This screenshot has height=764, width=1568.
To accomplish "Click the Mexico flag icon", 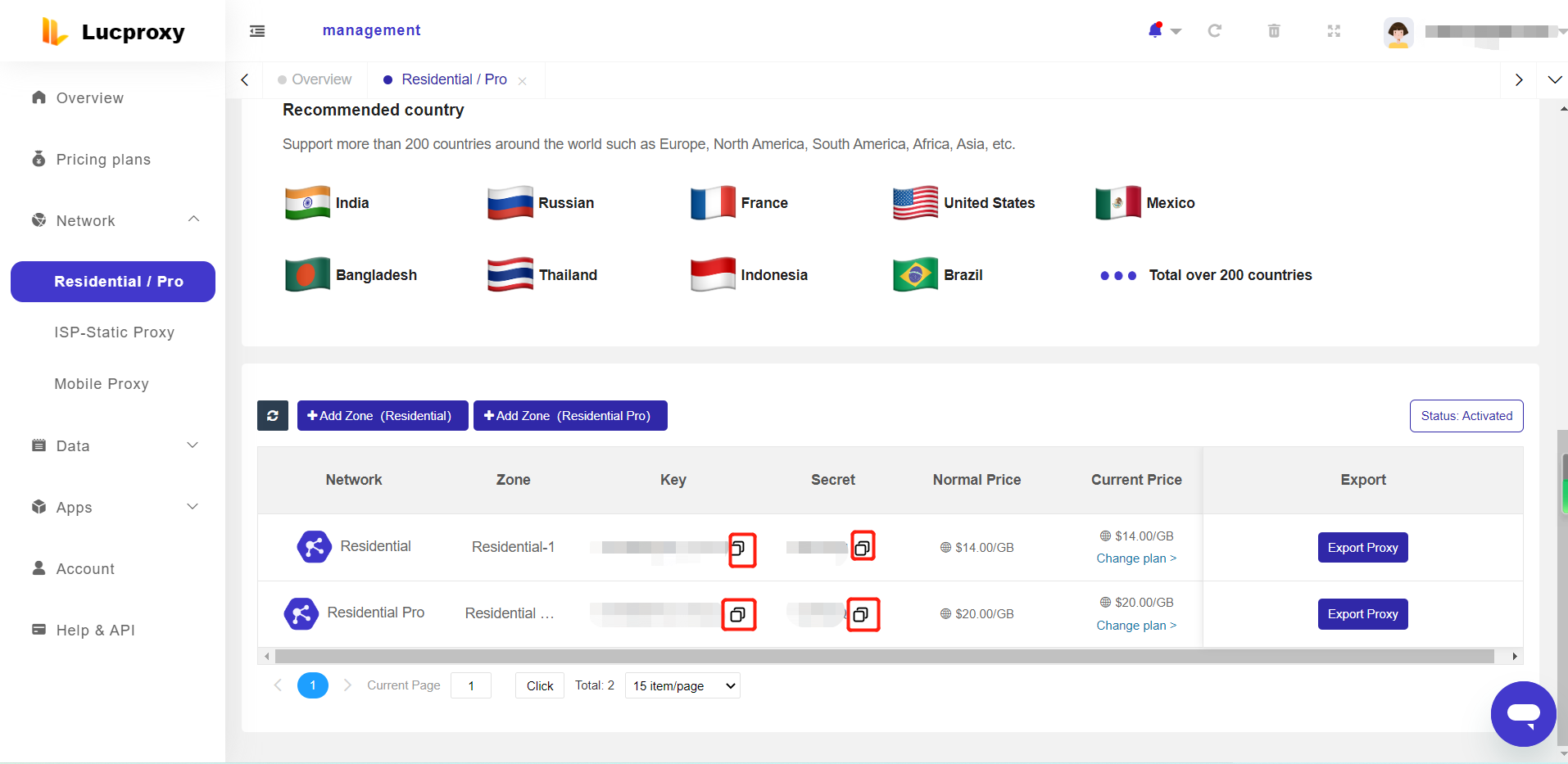I will [1118, 202].
